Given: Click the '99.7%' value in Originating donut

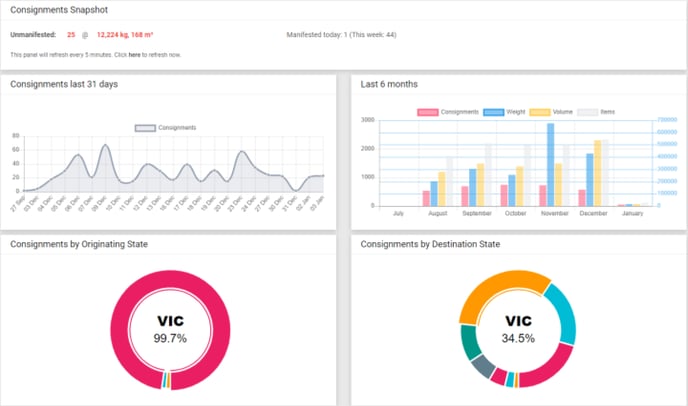Looking at the screenshot, I should (x=170, y=338).
